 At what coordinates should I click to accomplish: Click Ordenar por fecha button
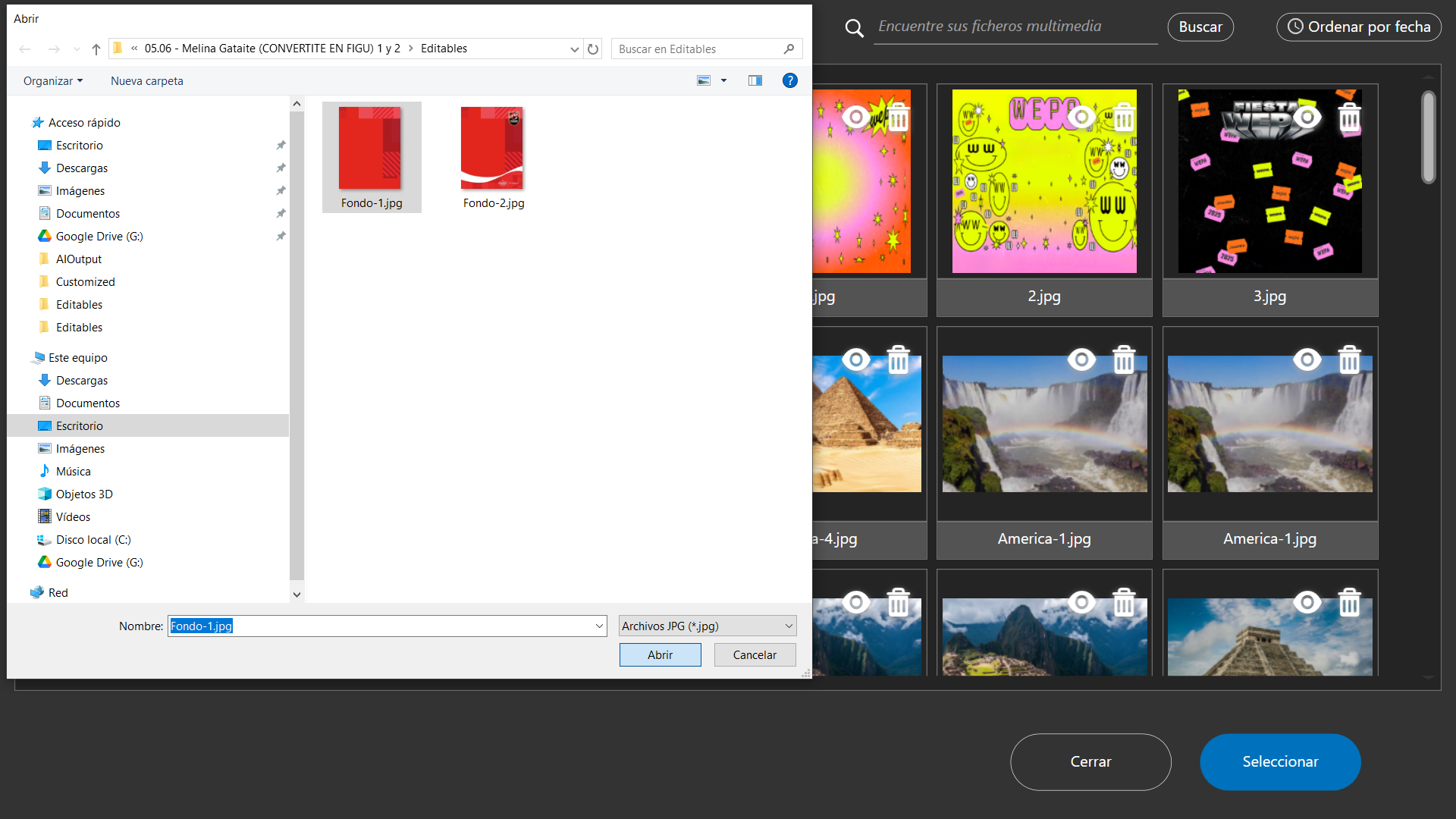click(1359, 27)
